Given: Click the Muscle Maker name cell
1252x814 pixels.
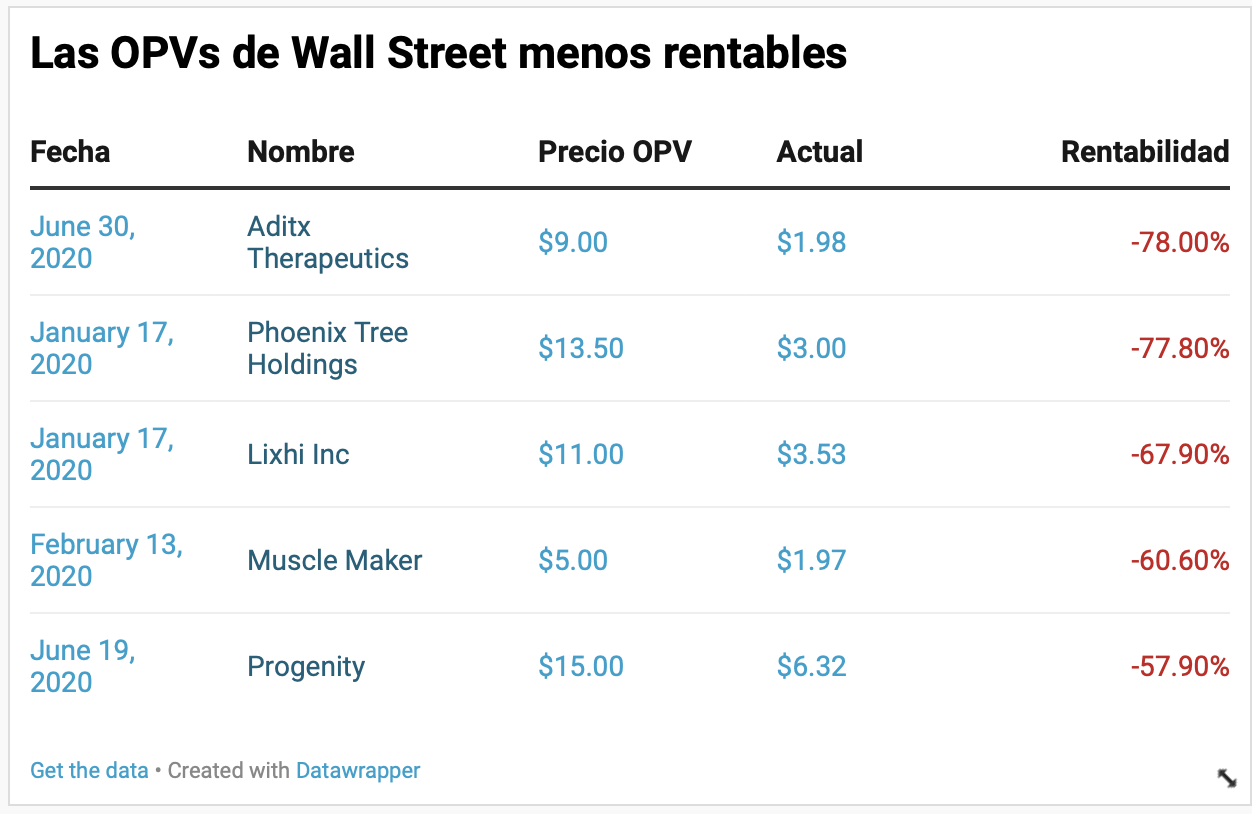Looking at the screenshot, I should [x=335, y=561].
